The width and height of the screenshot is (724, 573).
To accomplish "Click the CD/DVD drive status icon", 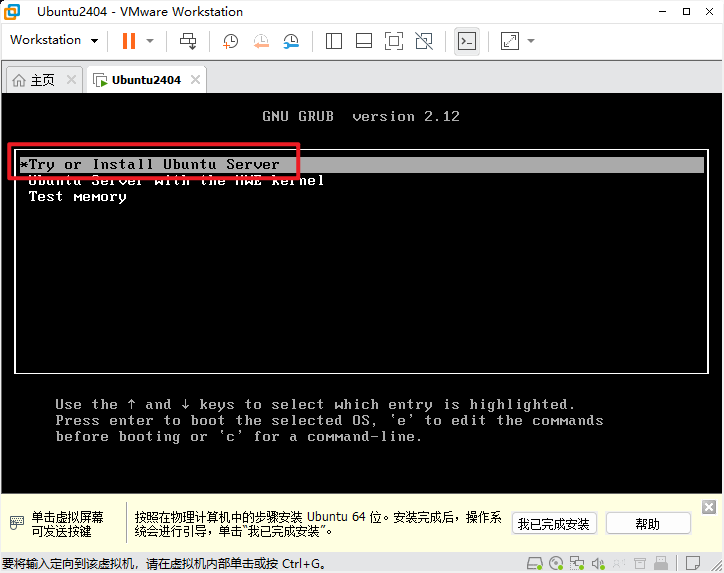I will tap(556, 563).
